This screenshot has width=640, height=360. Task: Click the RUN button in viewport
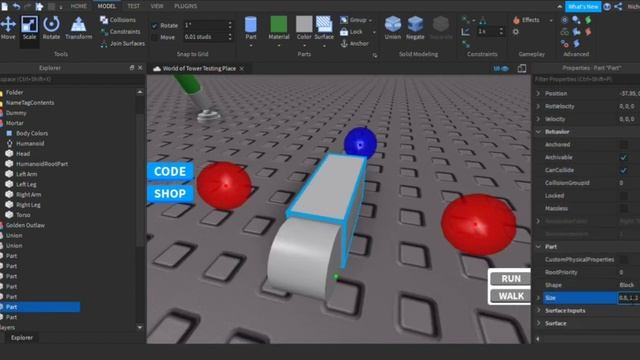(511, 278)
